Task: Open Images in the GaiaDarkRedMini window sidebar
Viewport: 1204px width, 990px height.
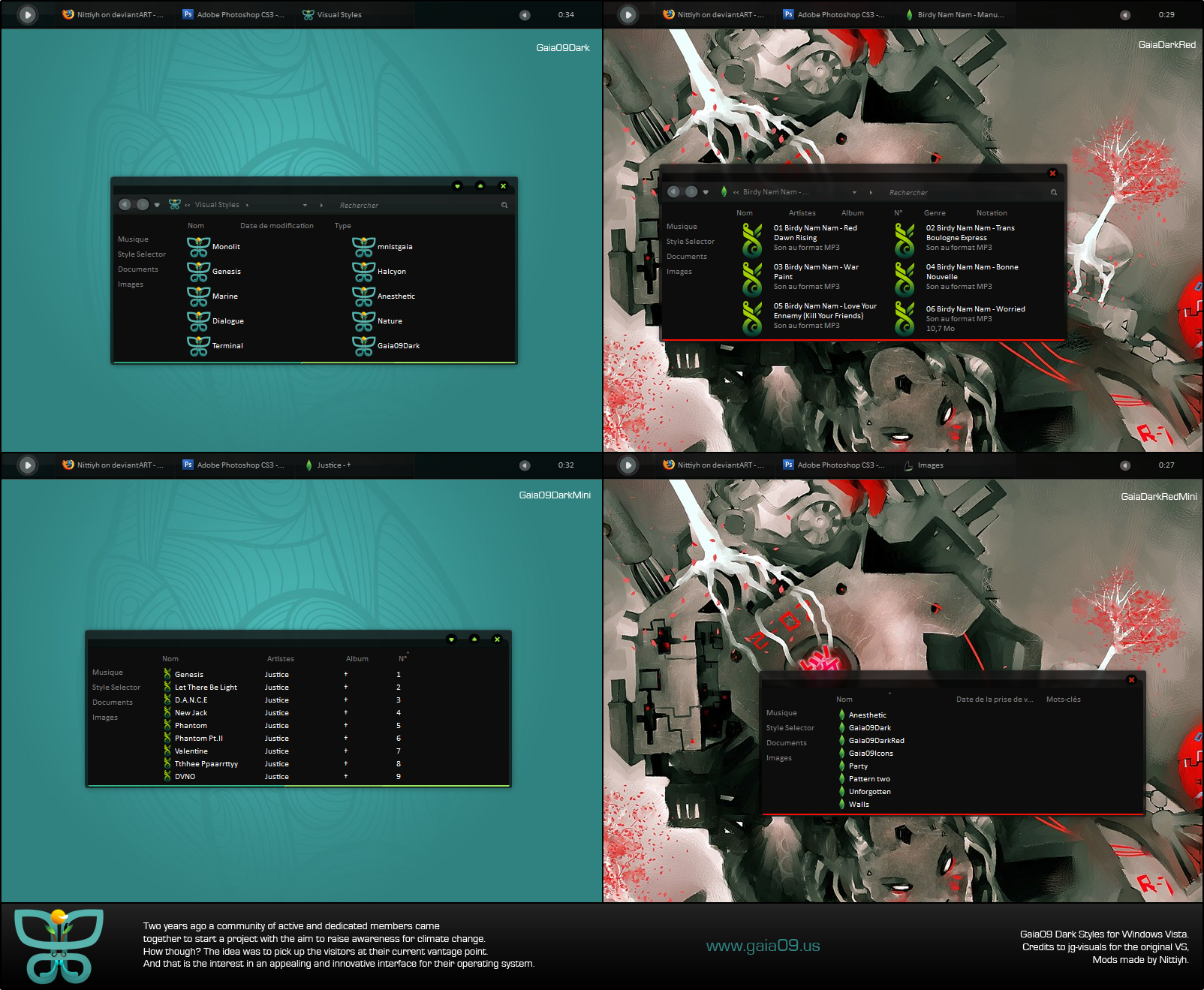Action: point(779,758)
